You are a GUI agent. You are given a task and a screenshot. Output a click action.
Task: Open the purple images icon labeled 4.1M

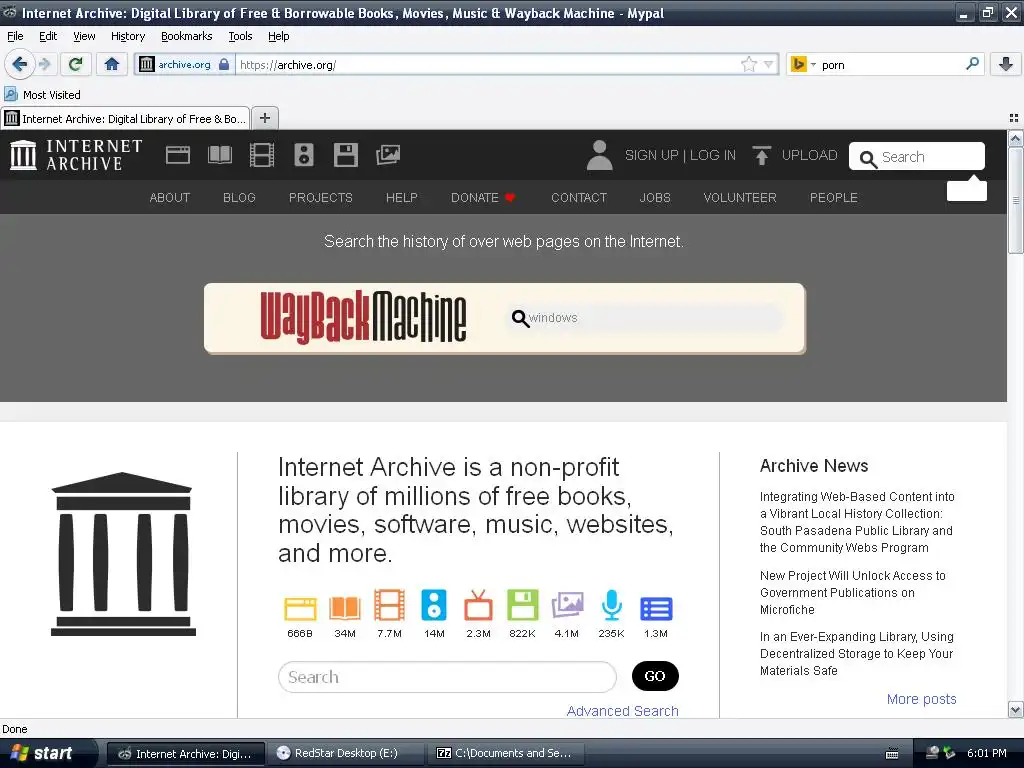[567, 605]
